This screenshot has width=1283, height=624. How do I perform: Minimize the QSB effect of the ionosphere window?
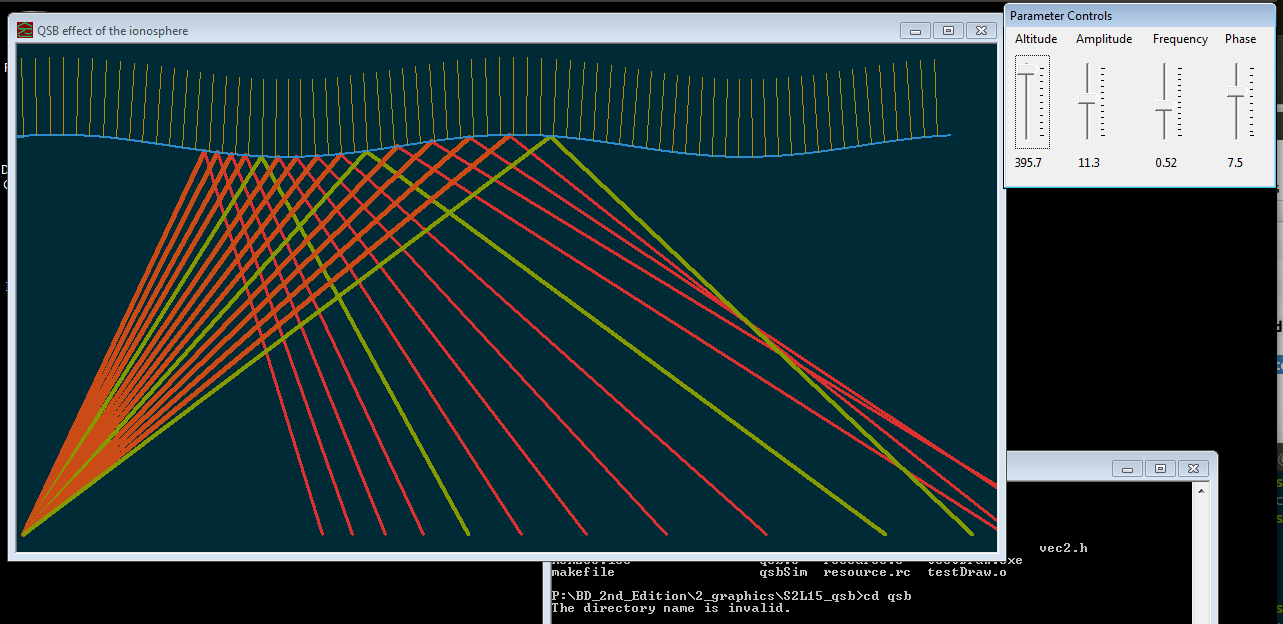915,31
